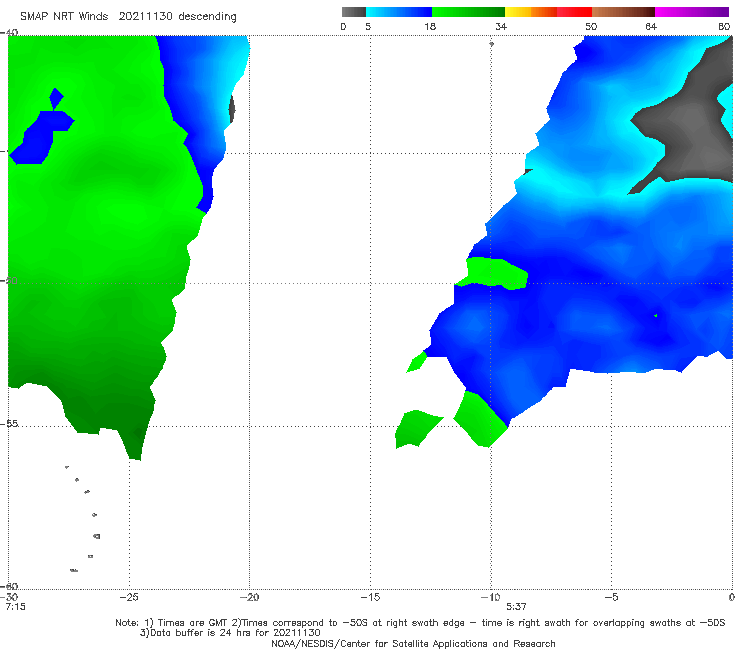Click the gray 0-5 segment of the color bar
The height and width of the screenshot is (650, 740).
pyautogui.click(x=354, y=12)
